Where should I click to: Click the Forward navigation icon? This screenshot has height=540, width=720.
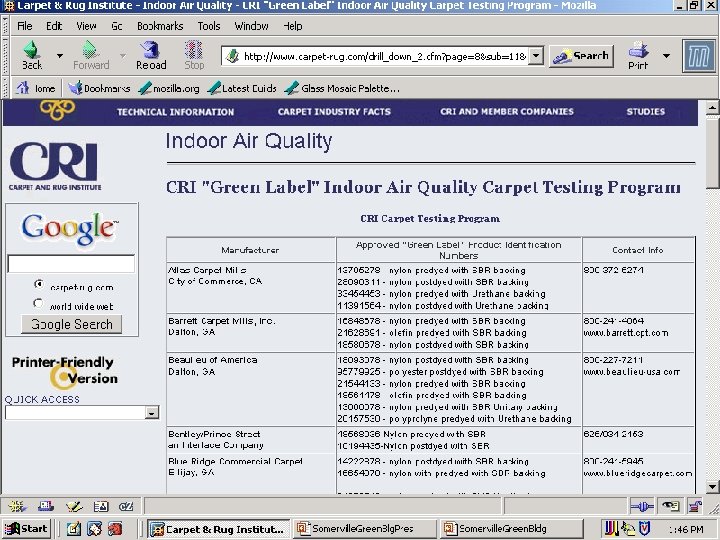coord(90,50)
